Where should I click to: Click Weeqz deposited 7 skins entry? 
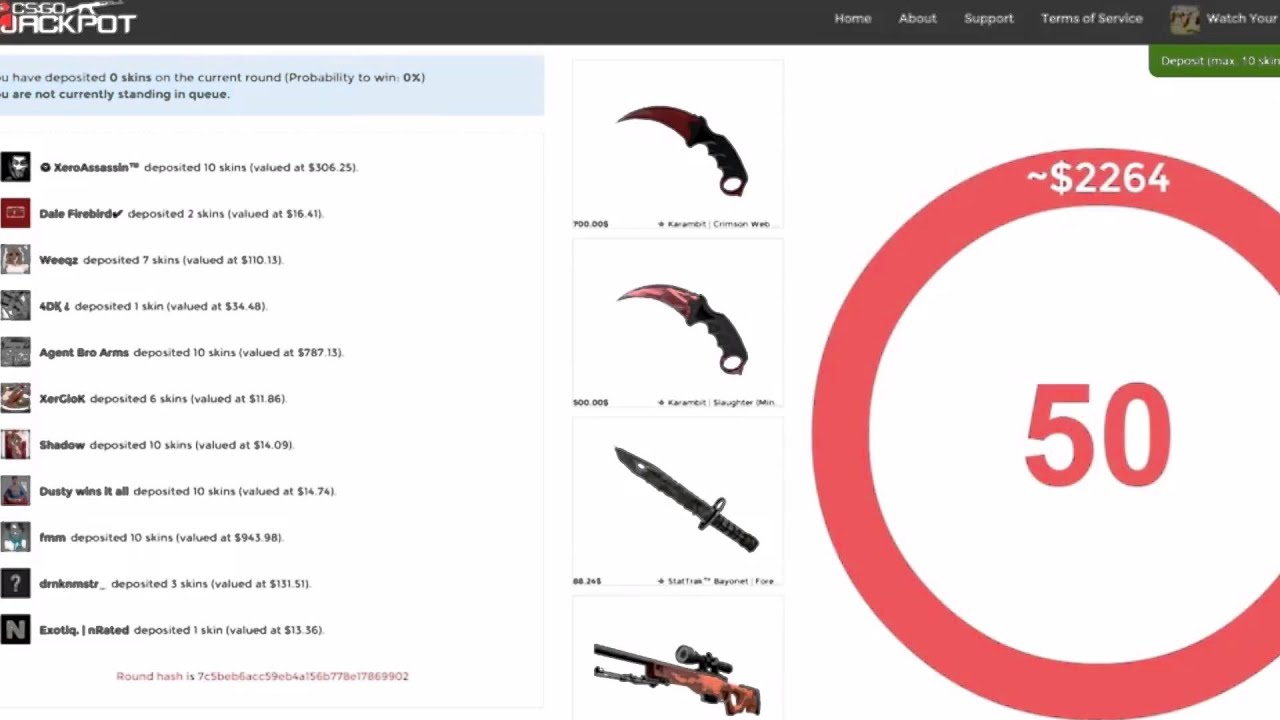tap(161, 260)
